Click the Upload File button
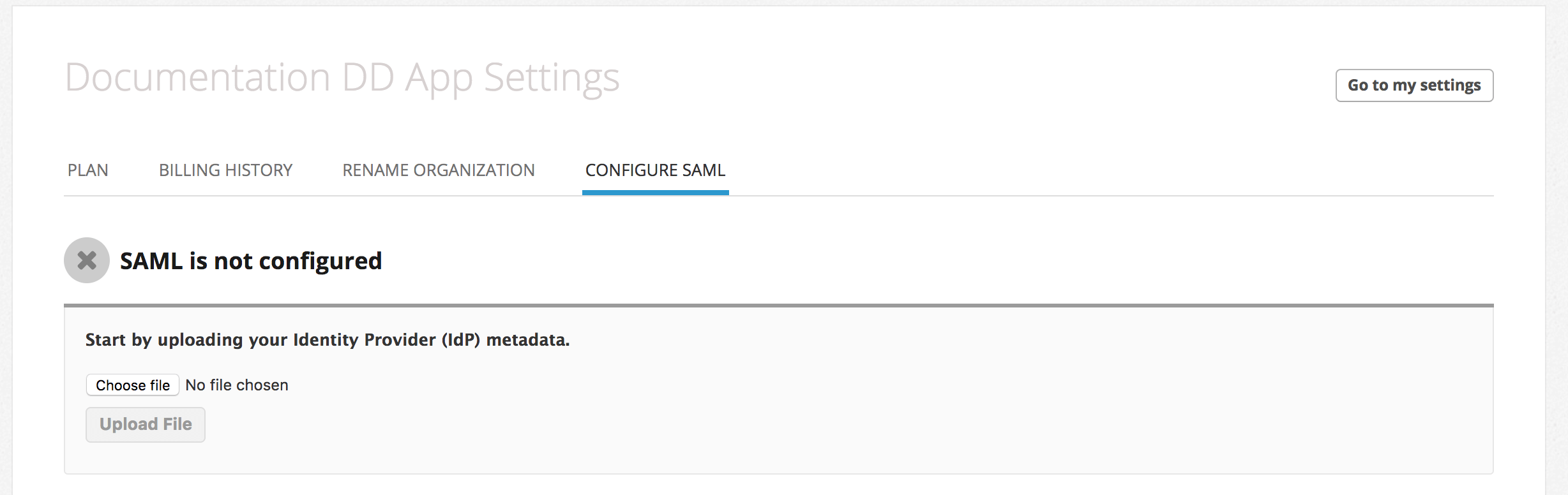Screen dimensions: 1568x495 [146, 425]
